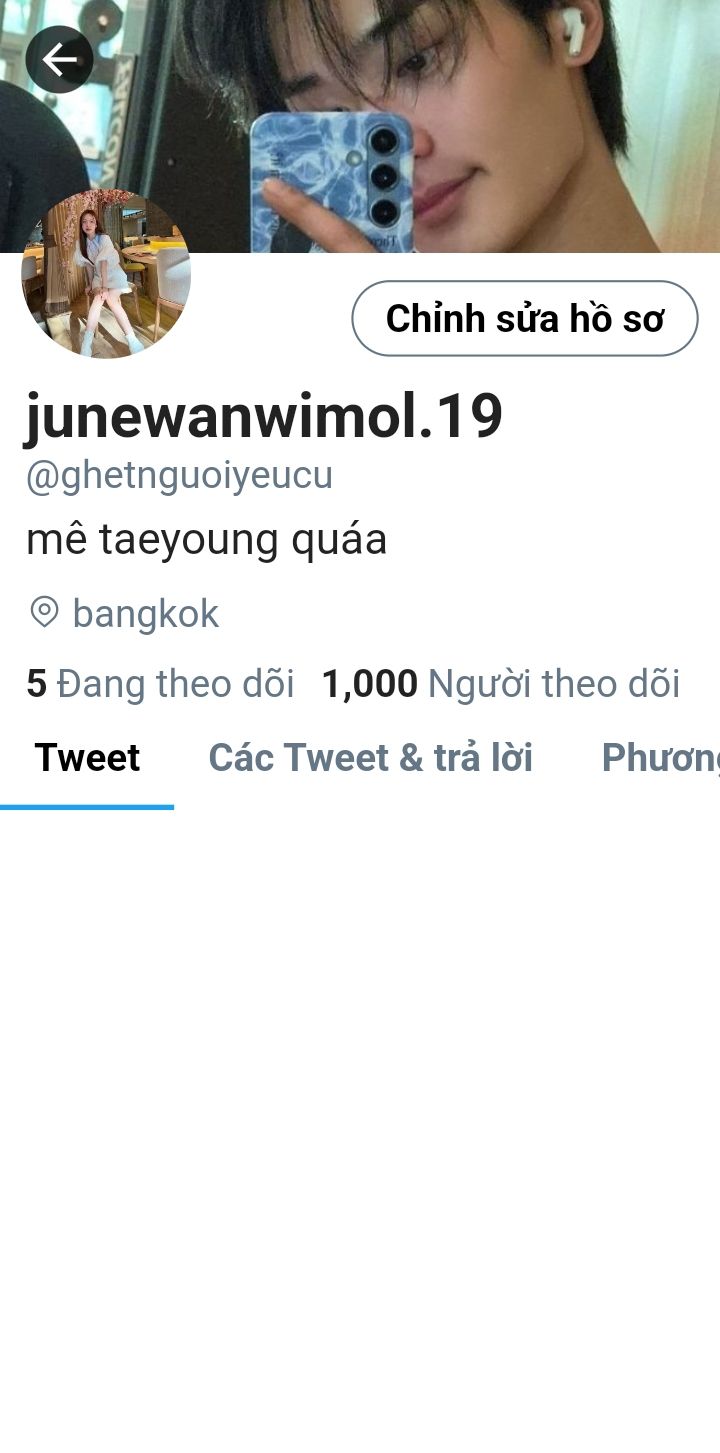View the header banner selfie photo
Screen dimensions: 720x1453
360,126
